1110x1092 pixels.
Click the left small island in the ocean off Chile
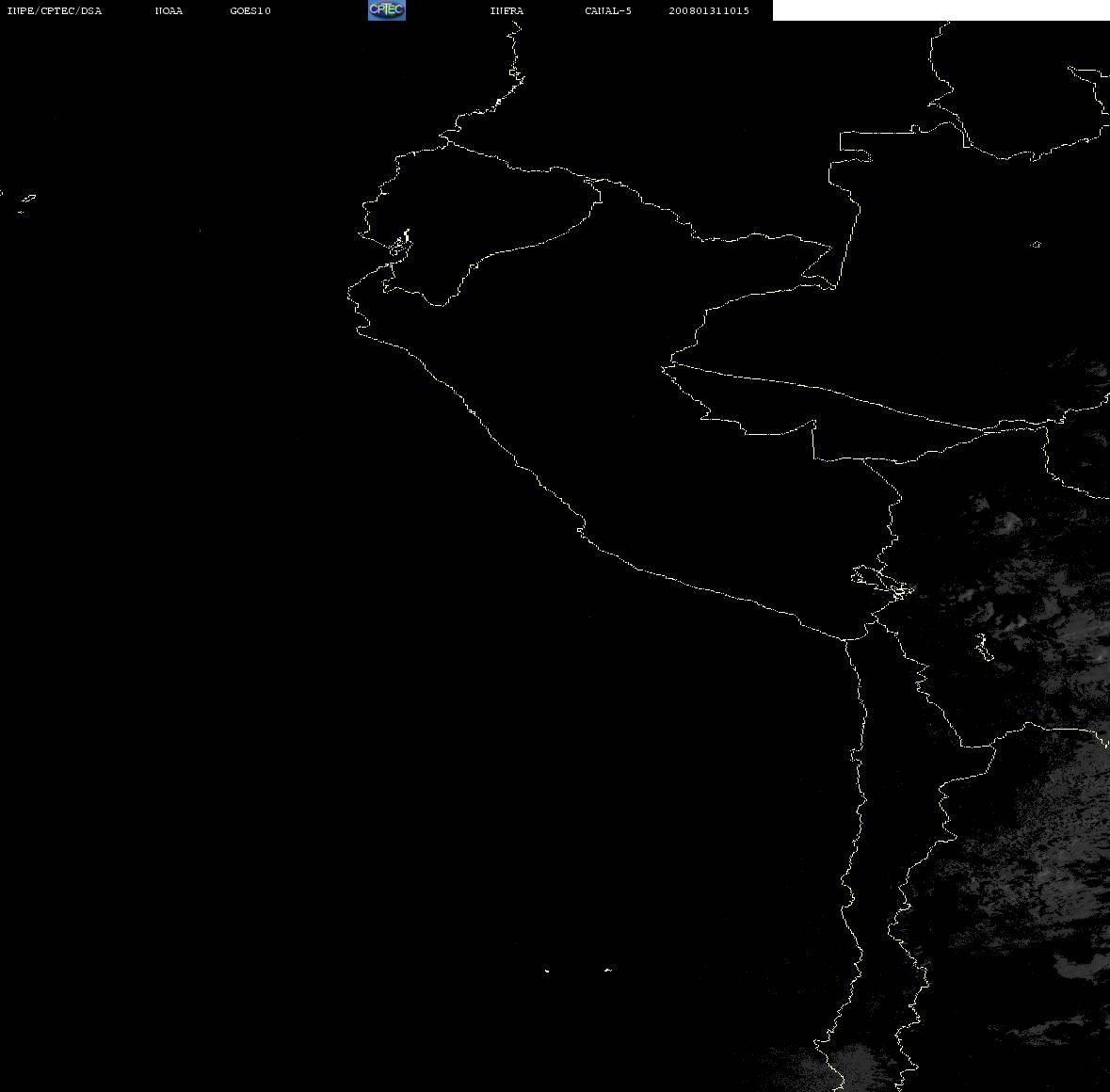tap(547, 971)
